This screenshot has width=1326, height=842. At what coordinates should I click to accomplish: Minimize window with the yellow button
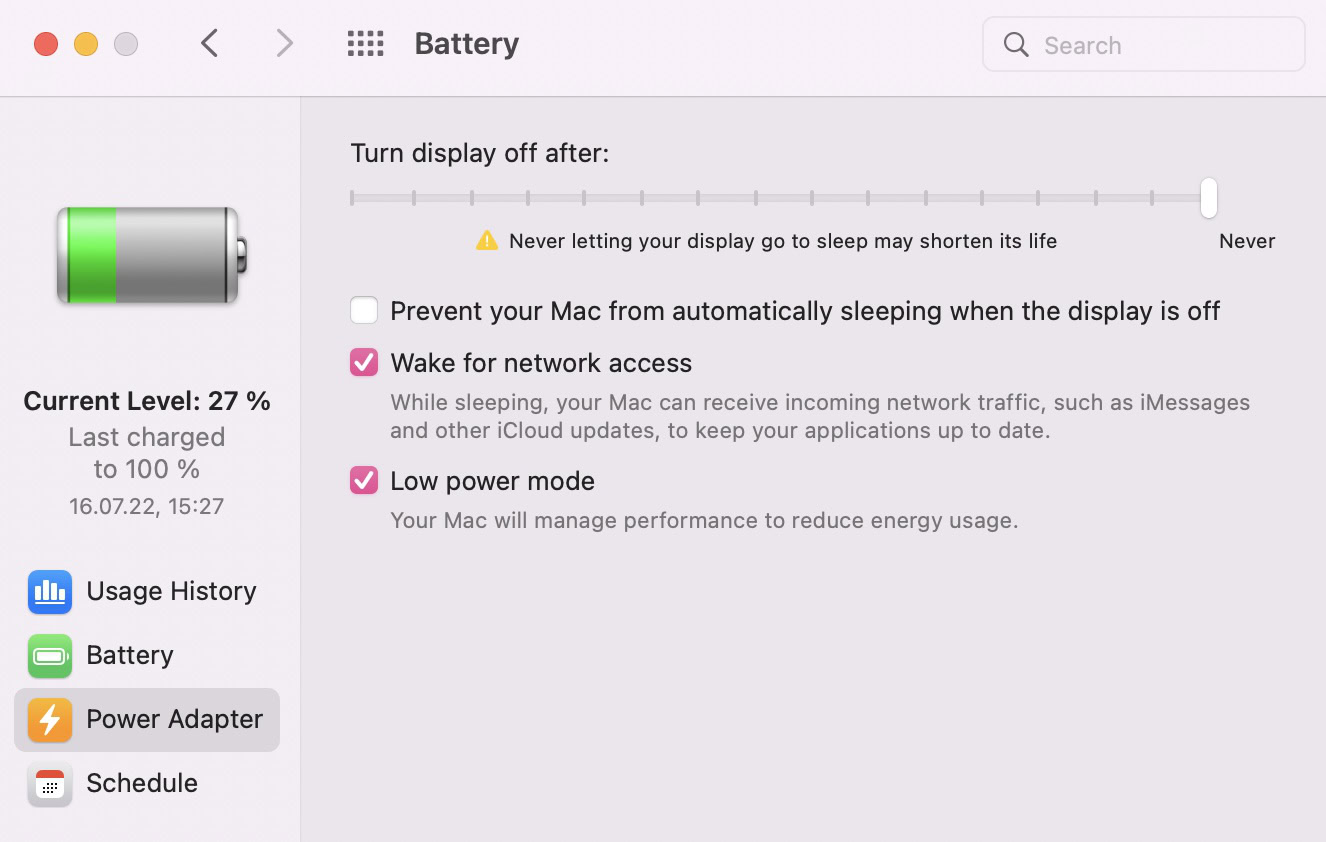(x=86, y=44)
